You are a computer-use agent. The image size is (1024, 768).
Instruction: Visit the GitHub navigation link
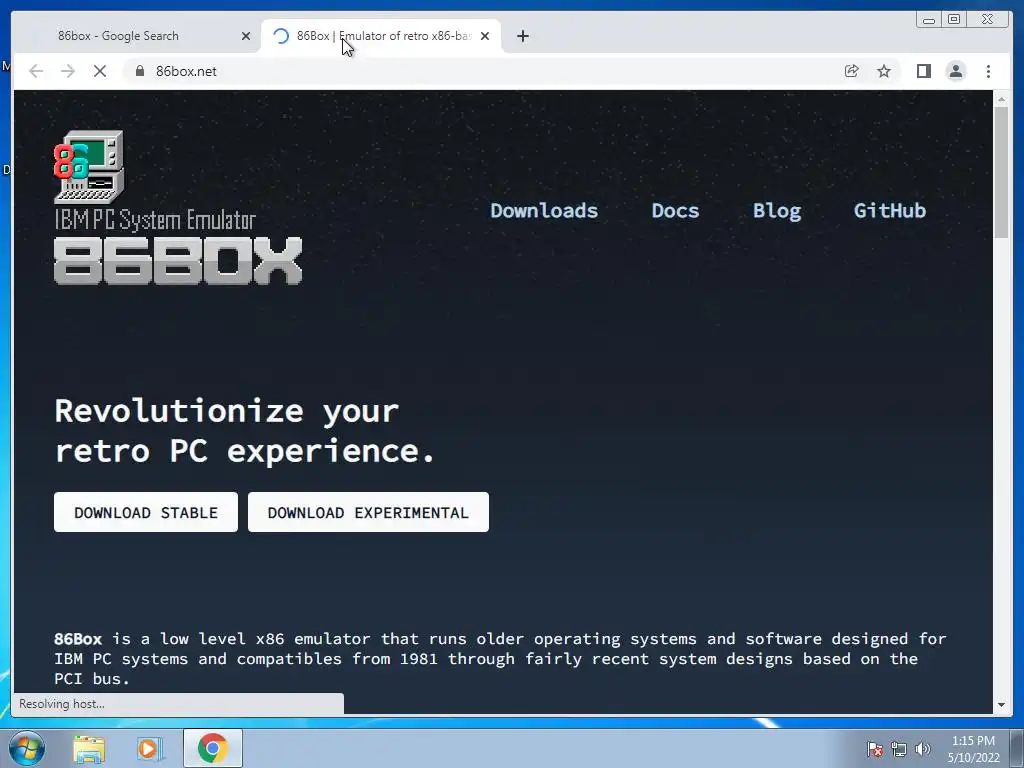(x=889, y=210)
